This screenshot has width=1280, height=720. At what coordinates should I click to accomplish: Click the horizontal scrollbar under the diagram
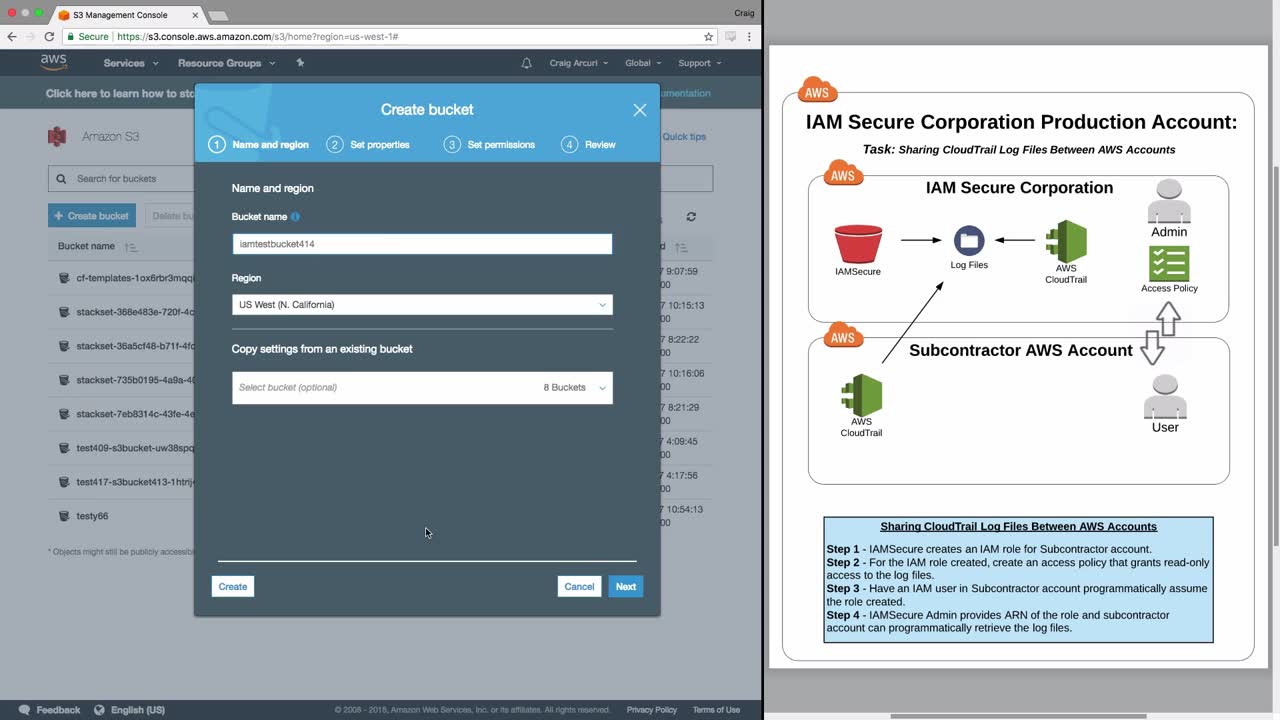point(1018,716)
